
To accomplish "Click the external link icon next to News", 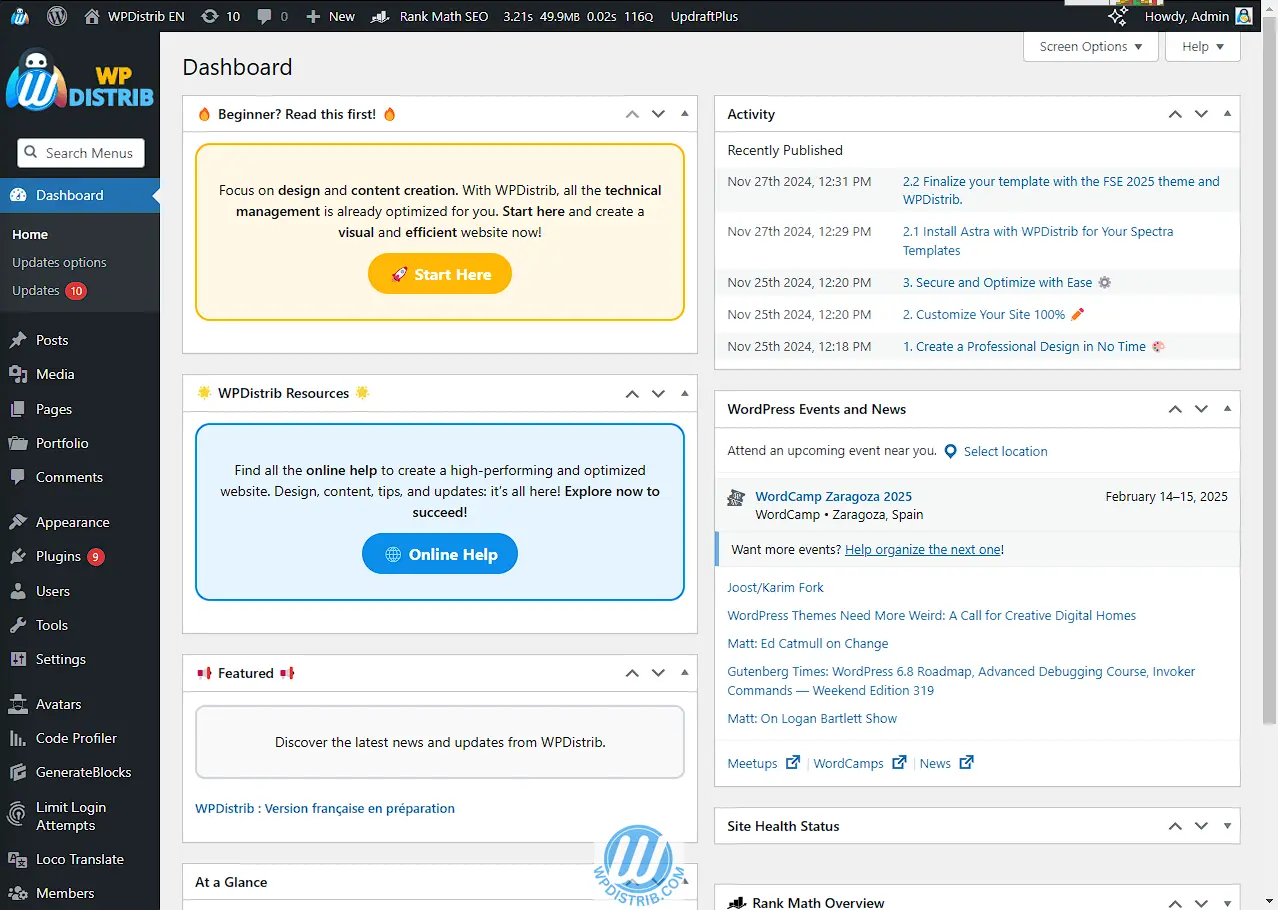I will [x=966, y=762].
